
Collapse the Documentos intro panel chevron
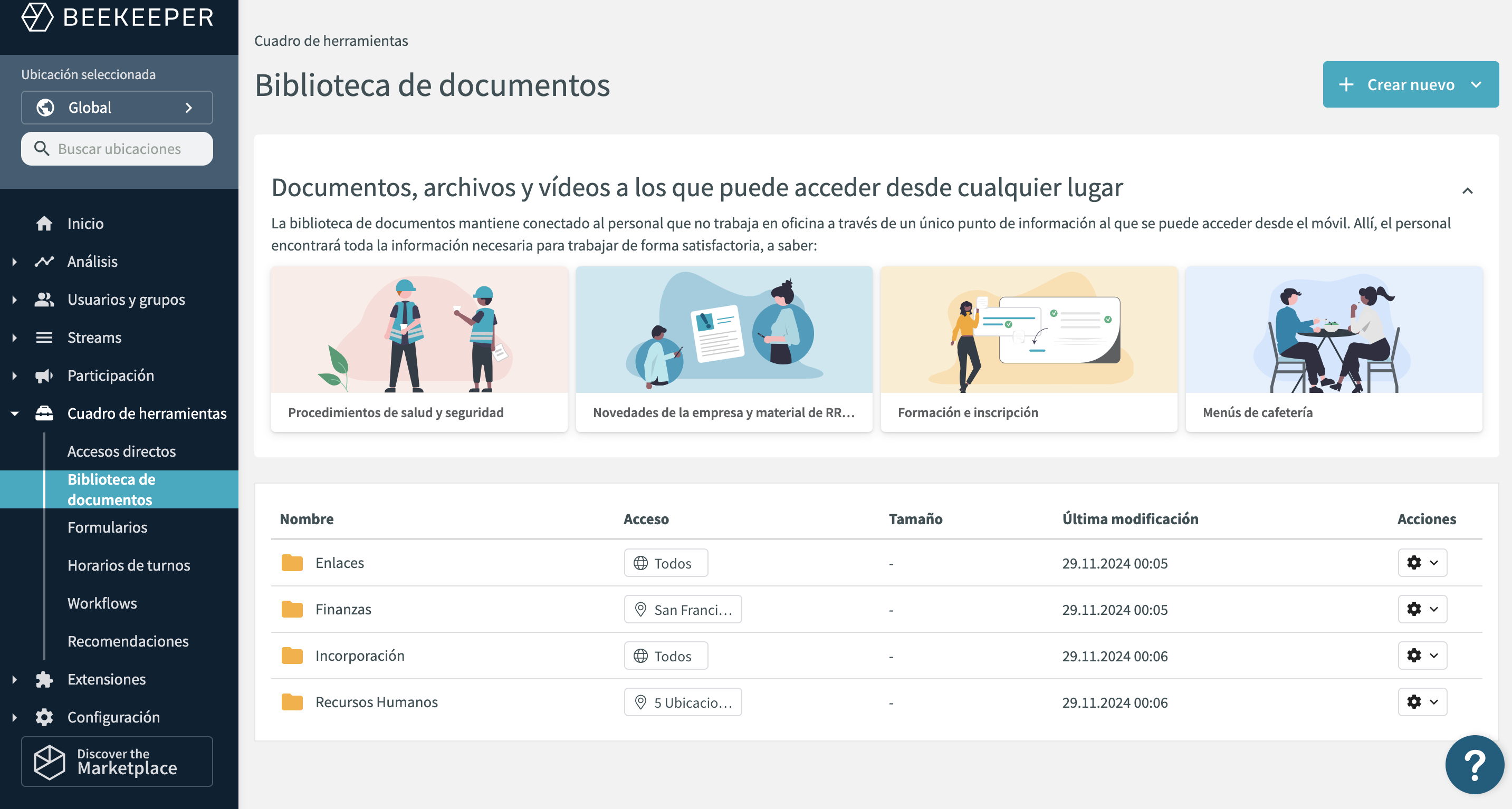click(1467, 191)
